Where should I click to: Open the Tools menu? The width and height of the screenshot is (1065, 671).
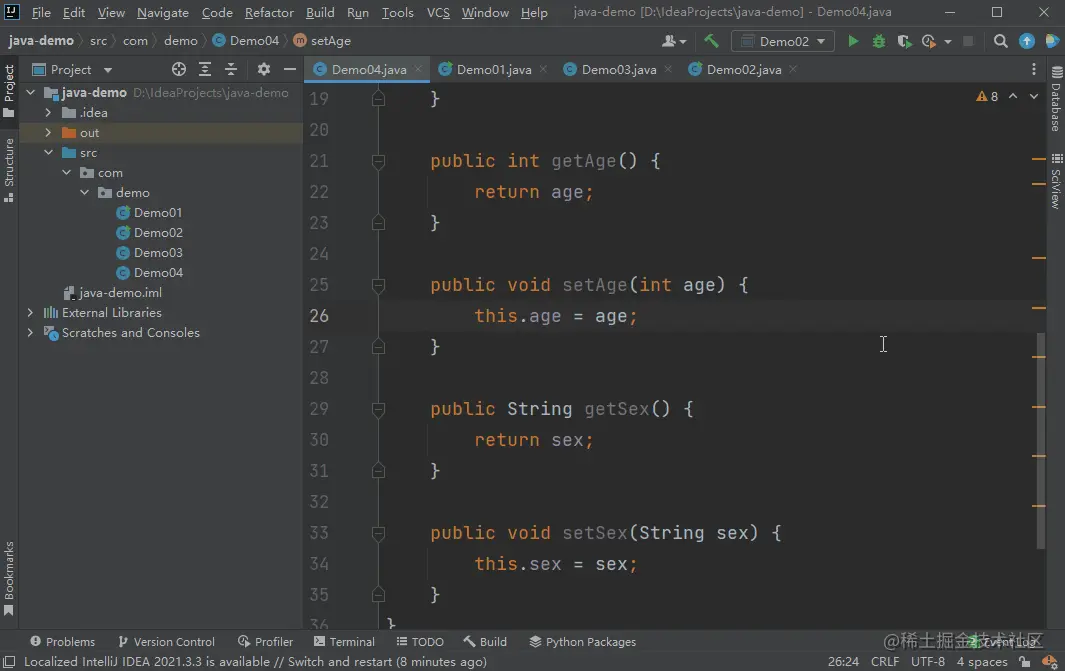tap(397, 12)
